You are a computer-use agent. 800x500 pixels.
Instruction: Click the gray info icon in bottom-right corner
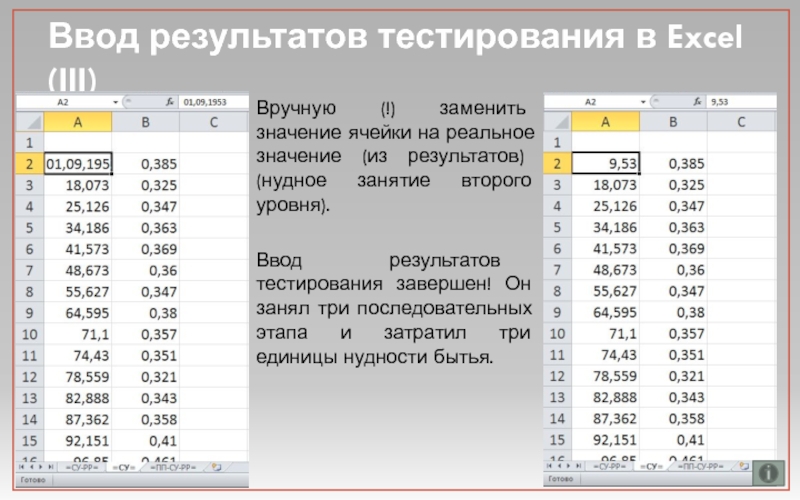(x=769, y=471)
